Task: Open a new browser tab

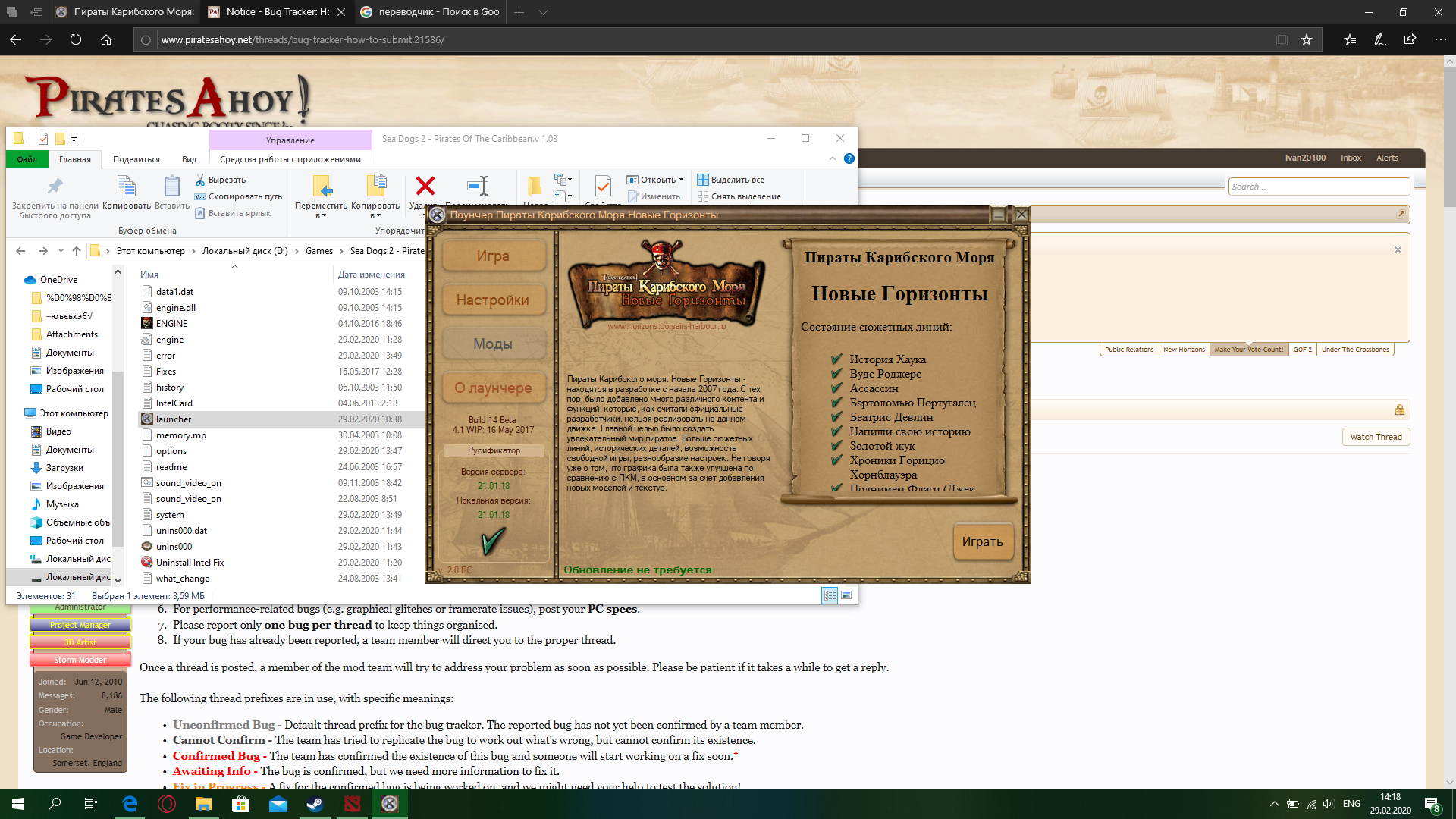Action: (x=519, y=12)
